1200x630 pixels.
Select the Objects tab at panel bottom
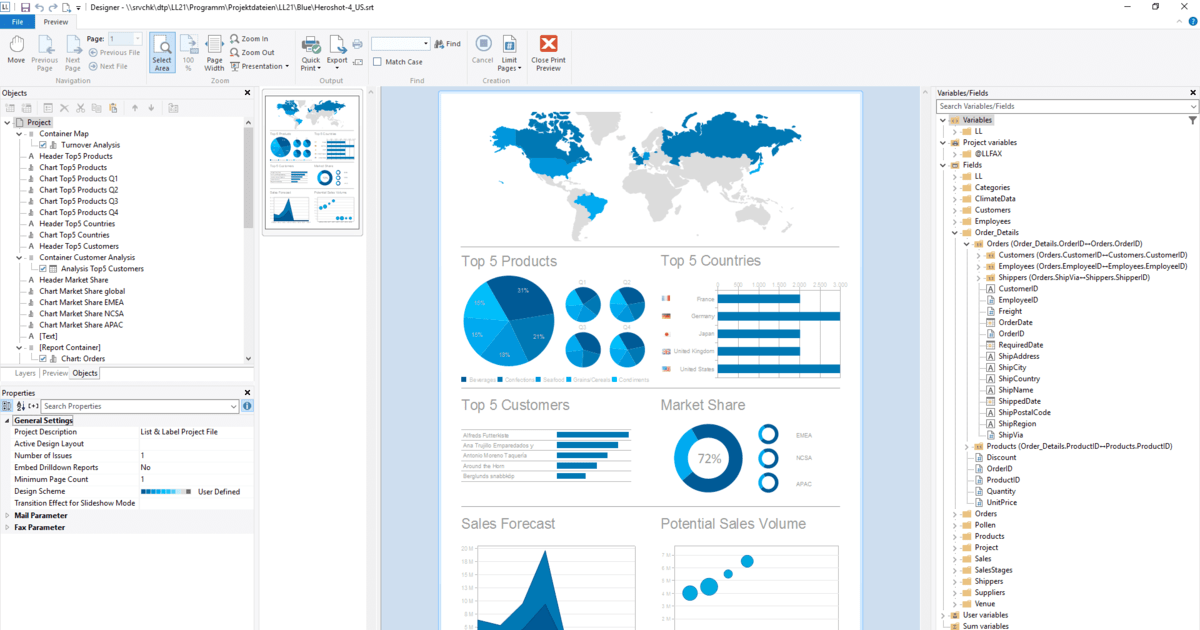tap(85, 373)
